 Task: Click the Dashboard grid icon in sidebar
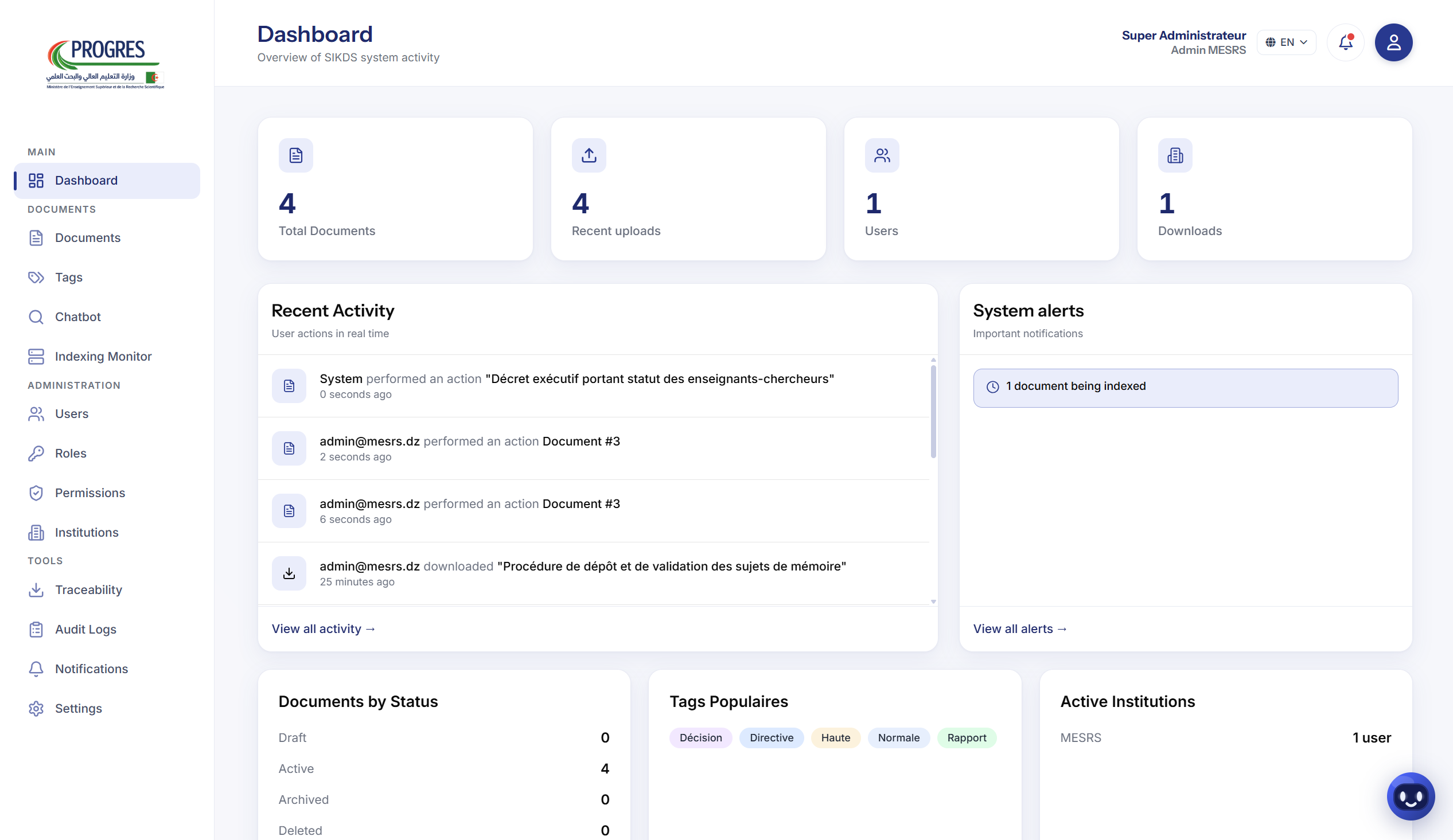pos(36,181)
